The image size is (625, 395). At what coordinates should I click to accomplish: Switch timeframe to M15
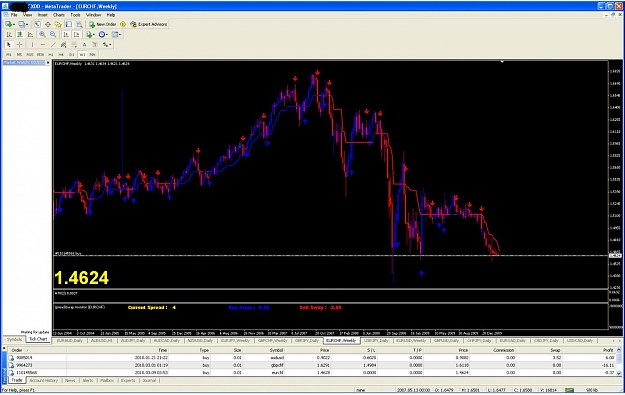(30, 54)
